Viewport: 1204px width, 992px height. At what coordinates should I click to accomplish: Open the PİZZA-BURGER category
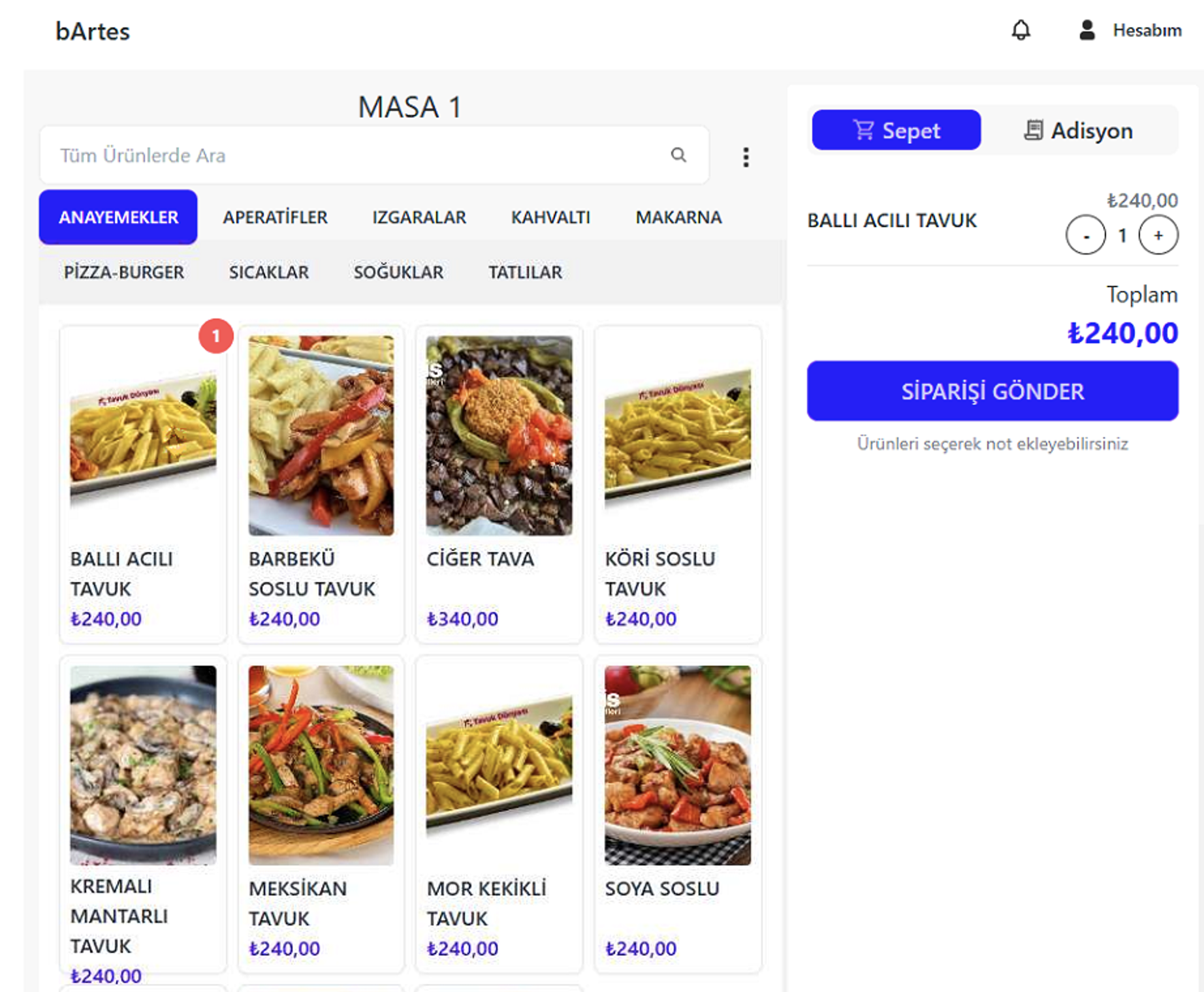124,272
